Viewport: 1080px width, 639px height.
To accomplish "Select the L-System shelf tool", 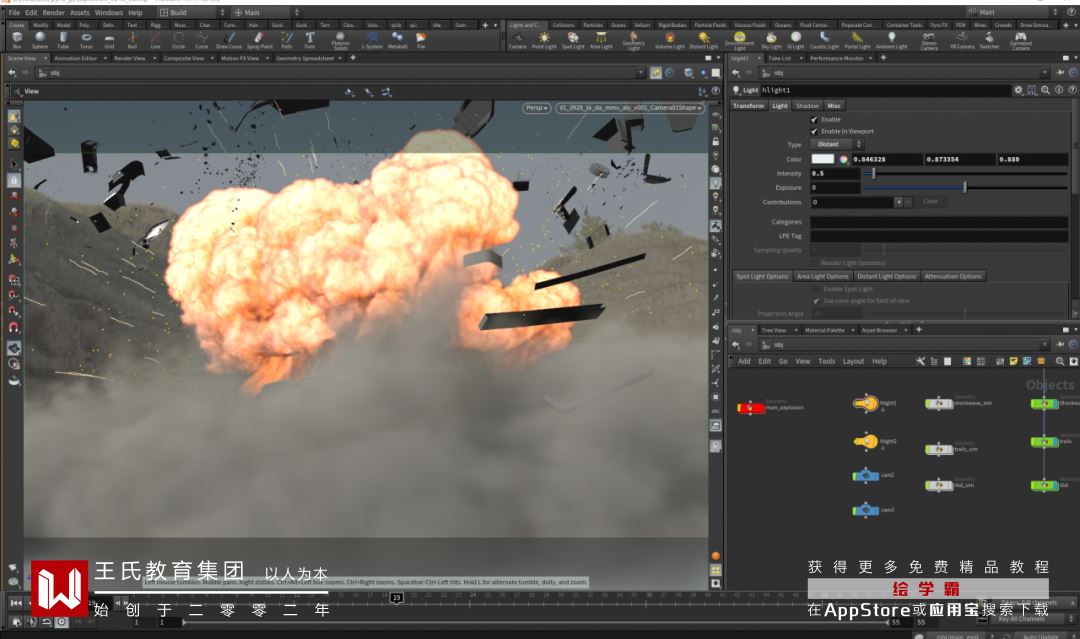I will coord(372,40).
